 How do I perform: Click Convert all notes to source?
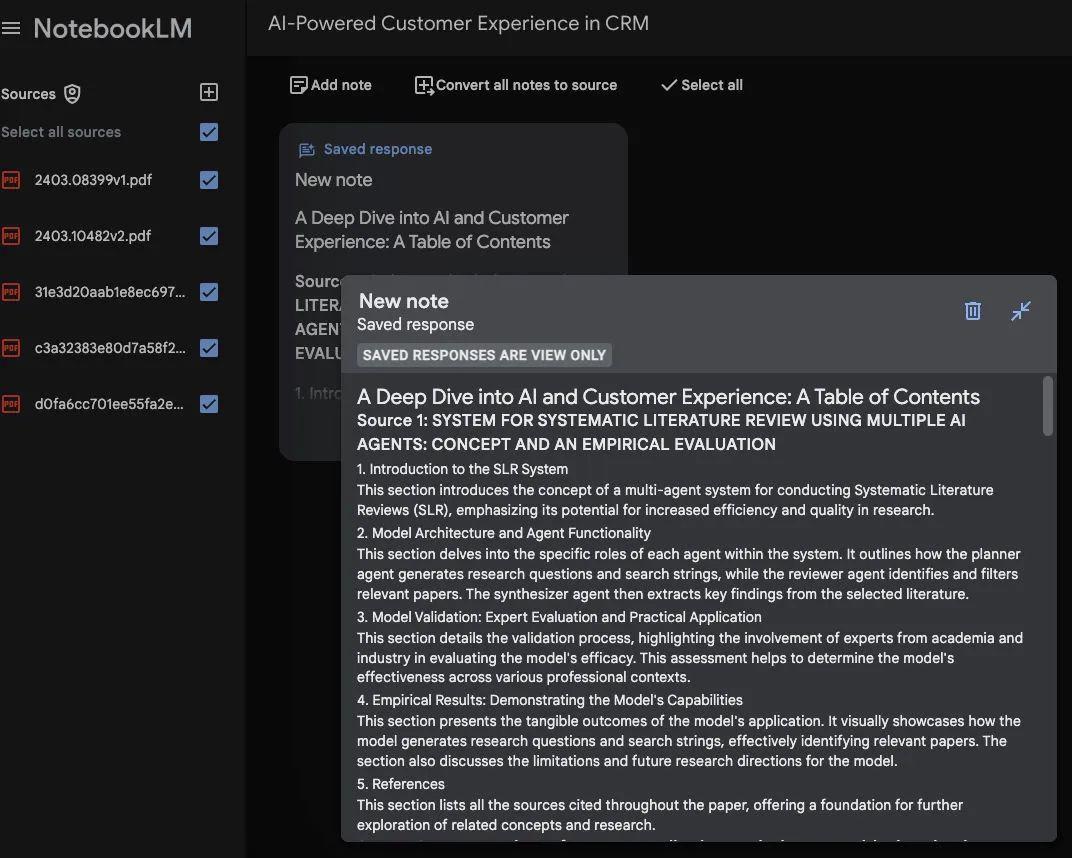[516, 85]
